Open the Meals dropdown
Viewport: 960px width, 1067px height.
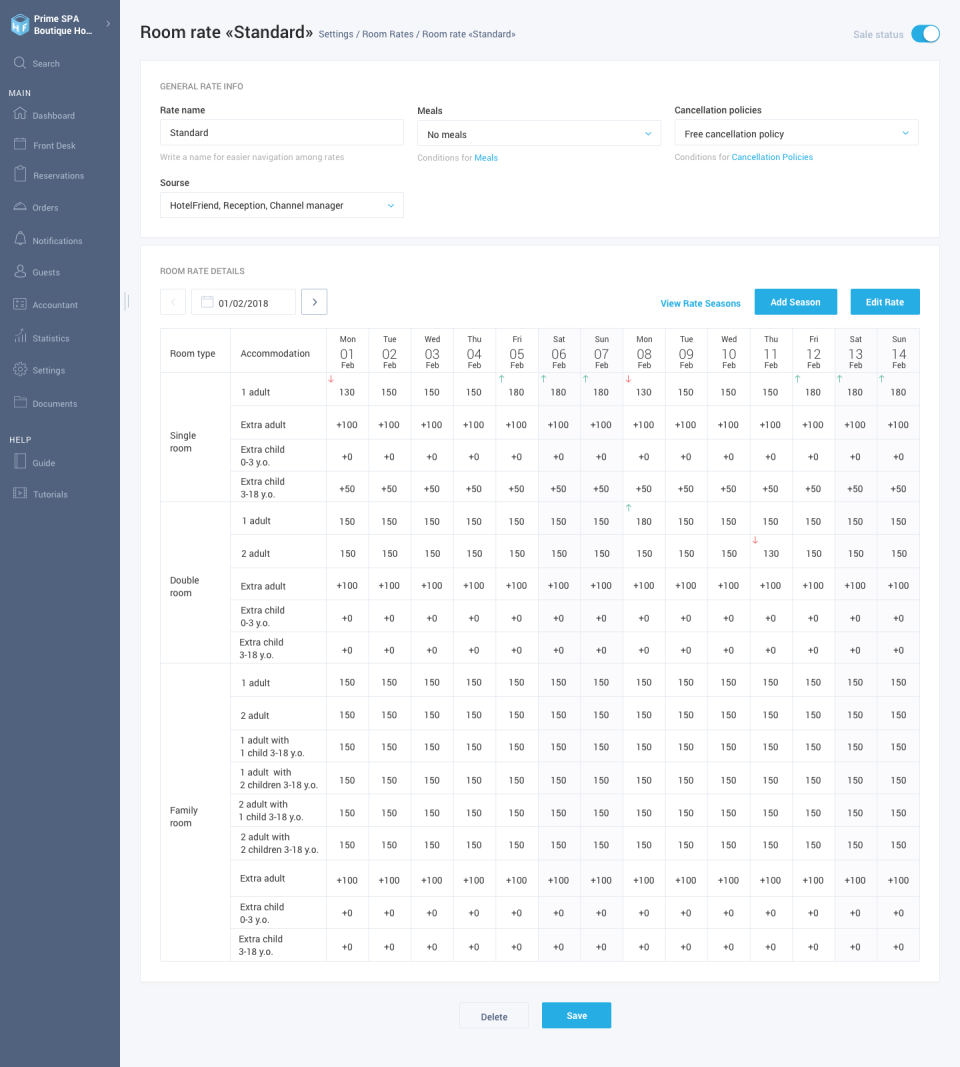tap(539, 134)
